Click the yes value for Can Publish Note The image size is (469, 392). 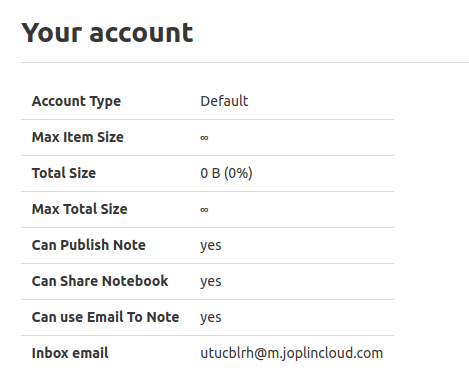(x=211, y=246)
